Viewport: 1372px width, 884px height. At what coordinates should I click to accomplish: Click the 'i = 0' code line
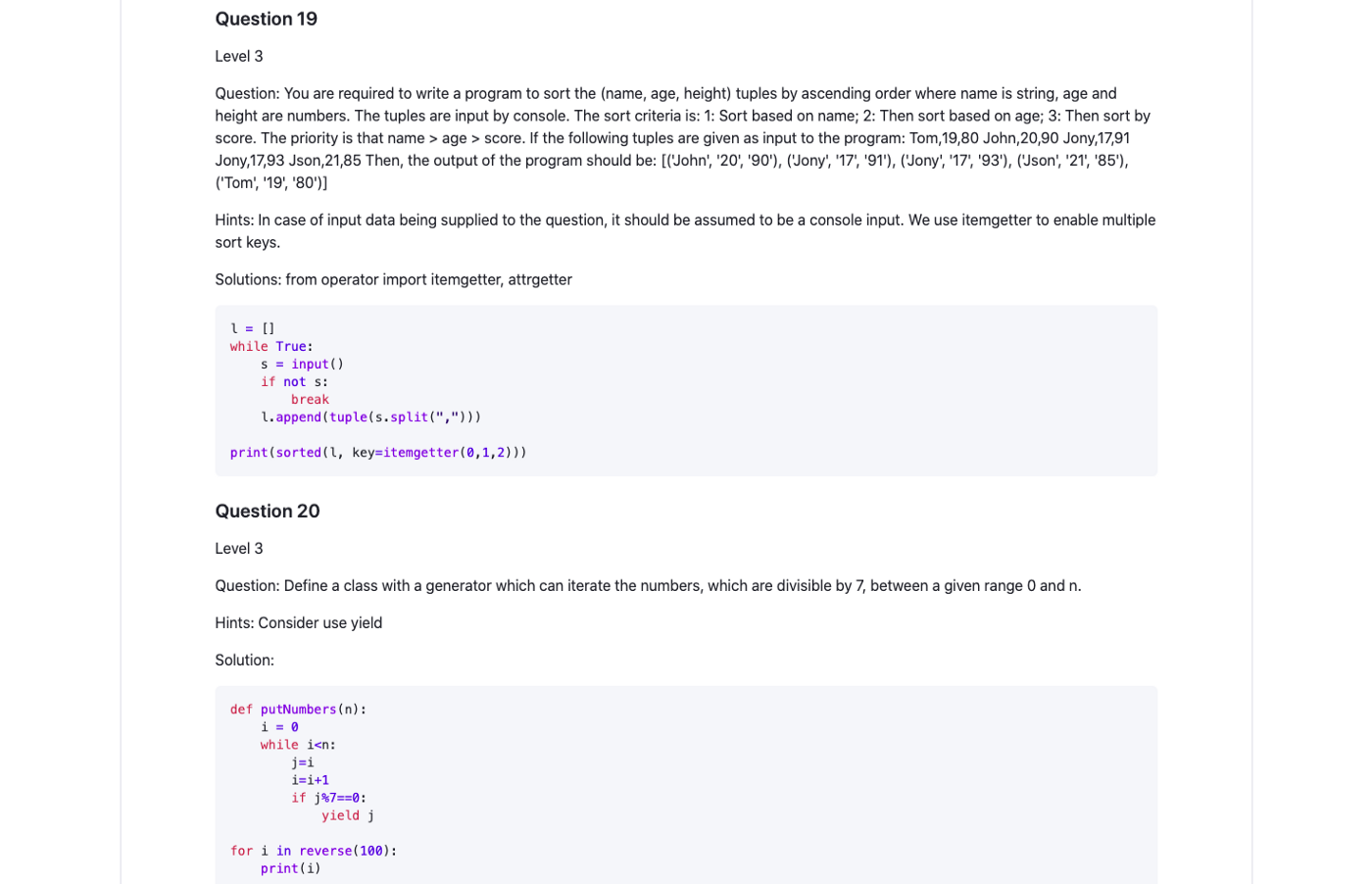coord(279,726)
